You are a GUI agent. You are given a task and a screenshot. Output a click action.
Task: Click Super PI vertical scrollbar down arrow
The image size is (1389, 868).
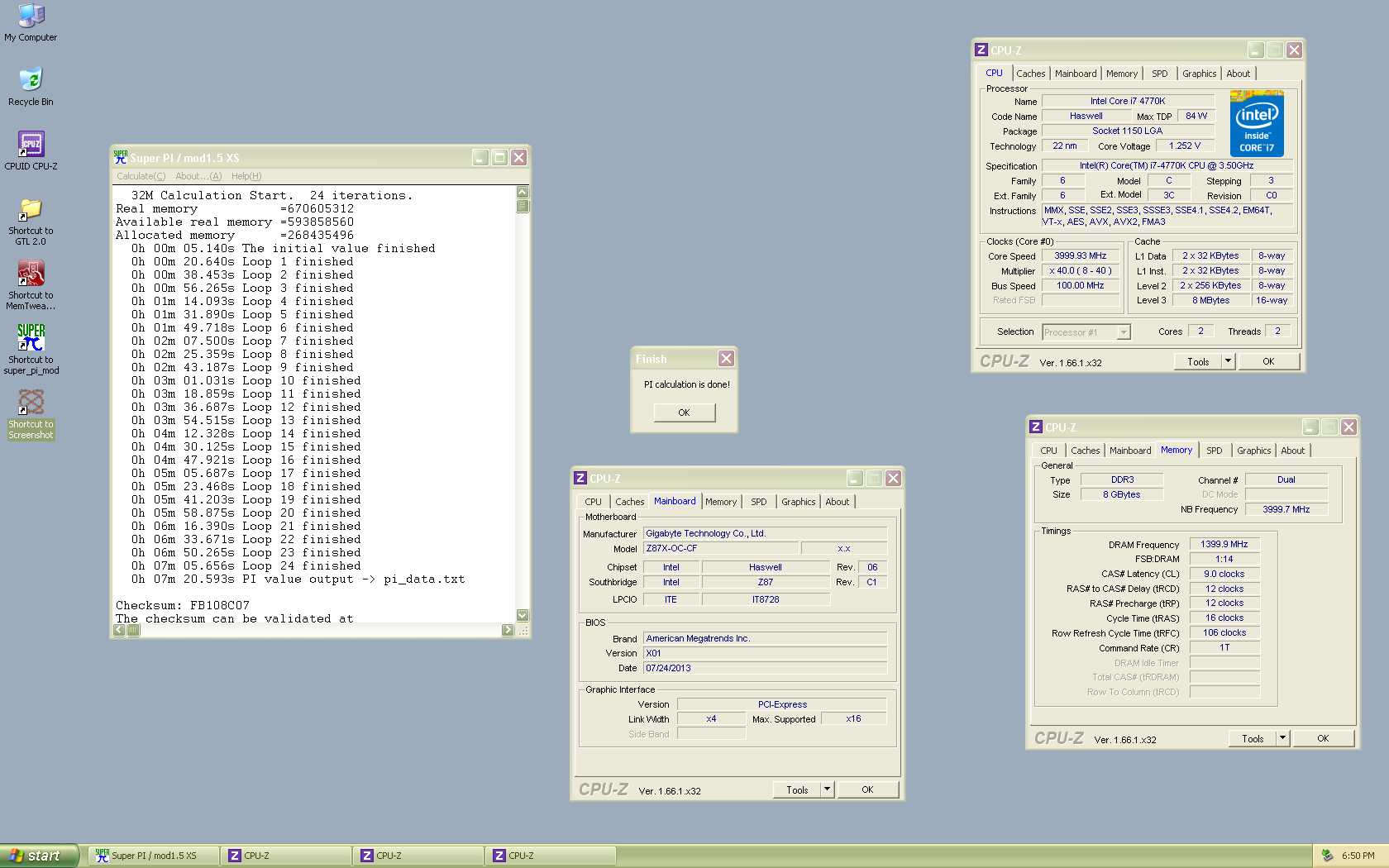pyautogui.click(x=522, y=615)
